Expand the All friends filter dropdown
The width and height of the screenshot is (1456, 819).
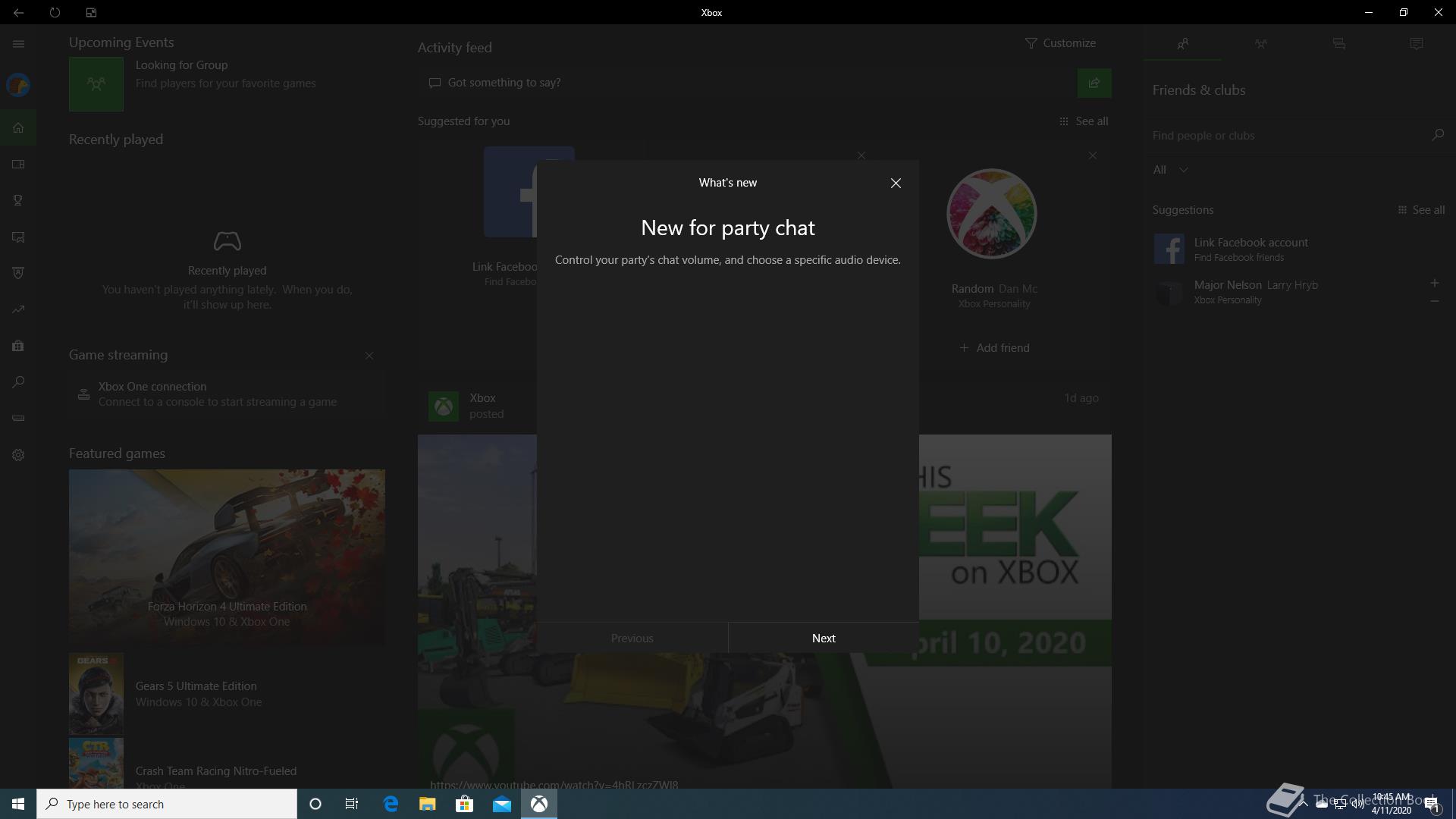tap(1170, 170)
